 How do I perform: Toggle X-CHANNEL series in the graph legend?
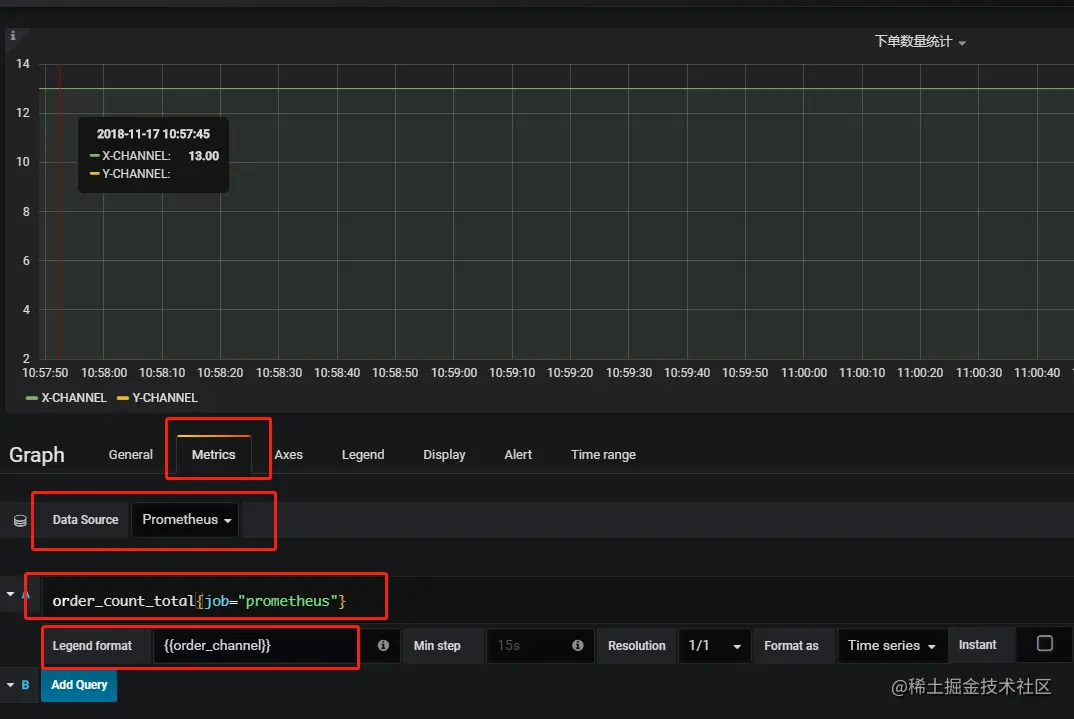point(73,398)
